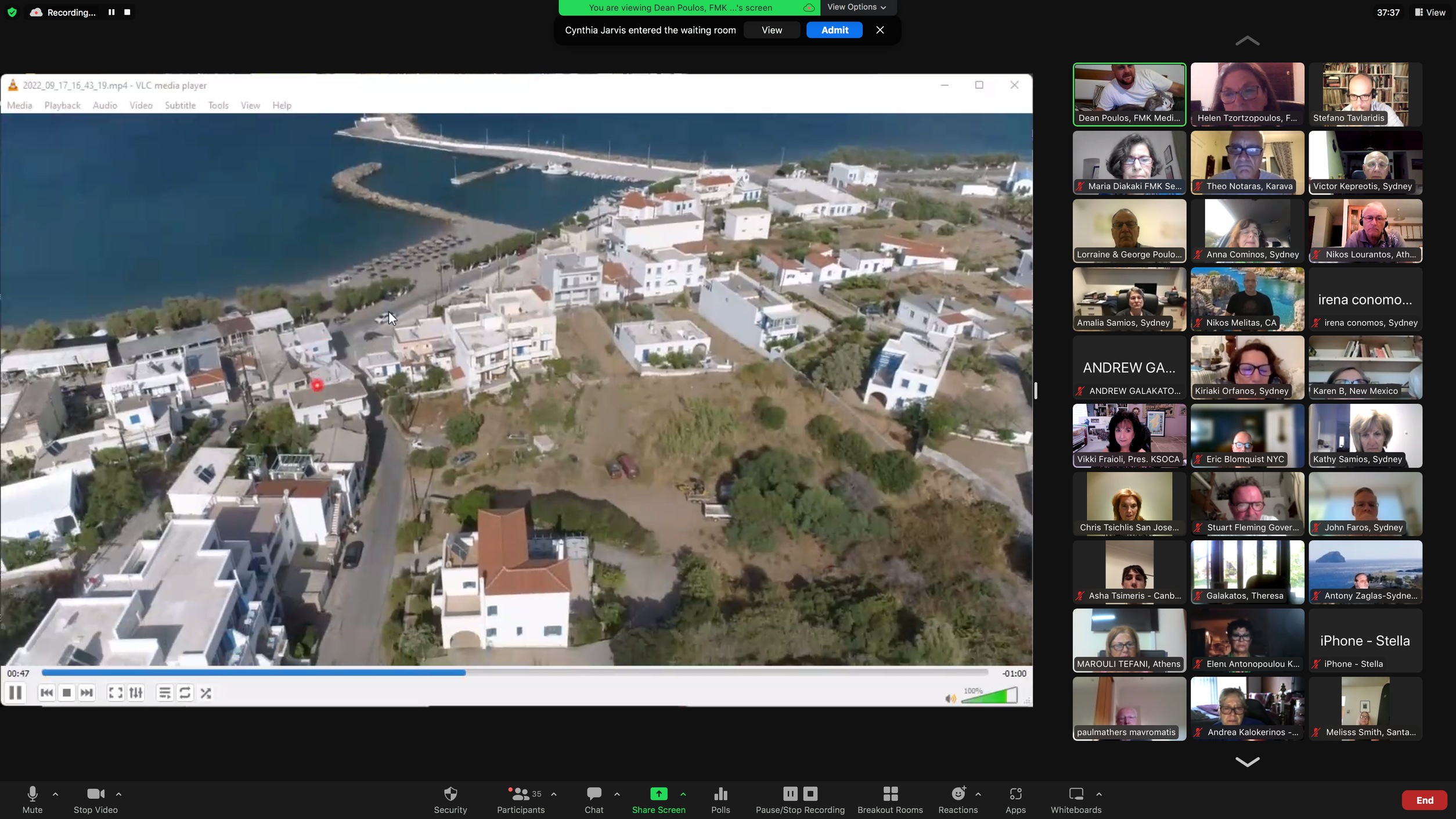Open VLC Playback menu
The height and width of the screenshot is (819, 1456).
[62, 105]
